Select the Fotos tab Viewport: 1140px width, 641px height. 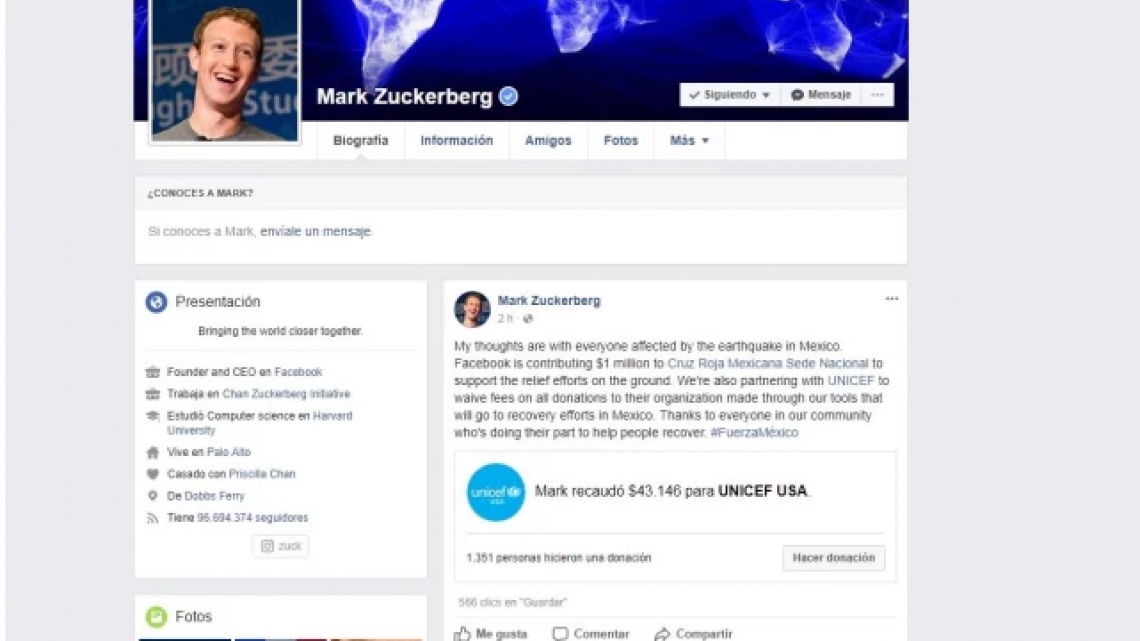(x=621, y=140)
